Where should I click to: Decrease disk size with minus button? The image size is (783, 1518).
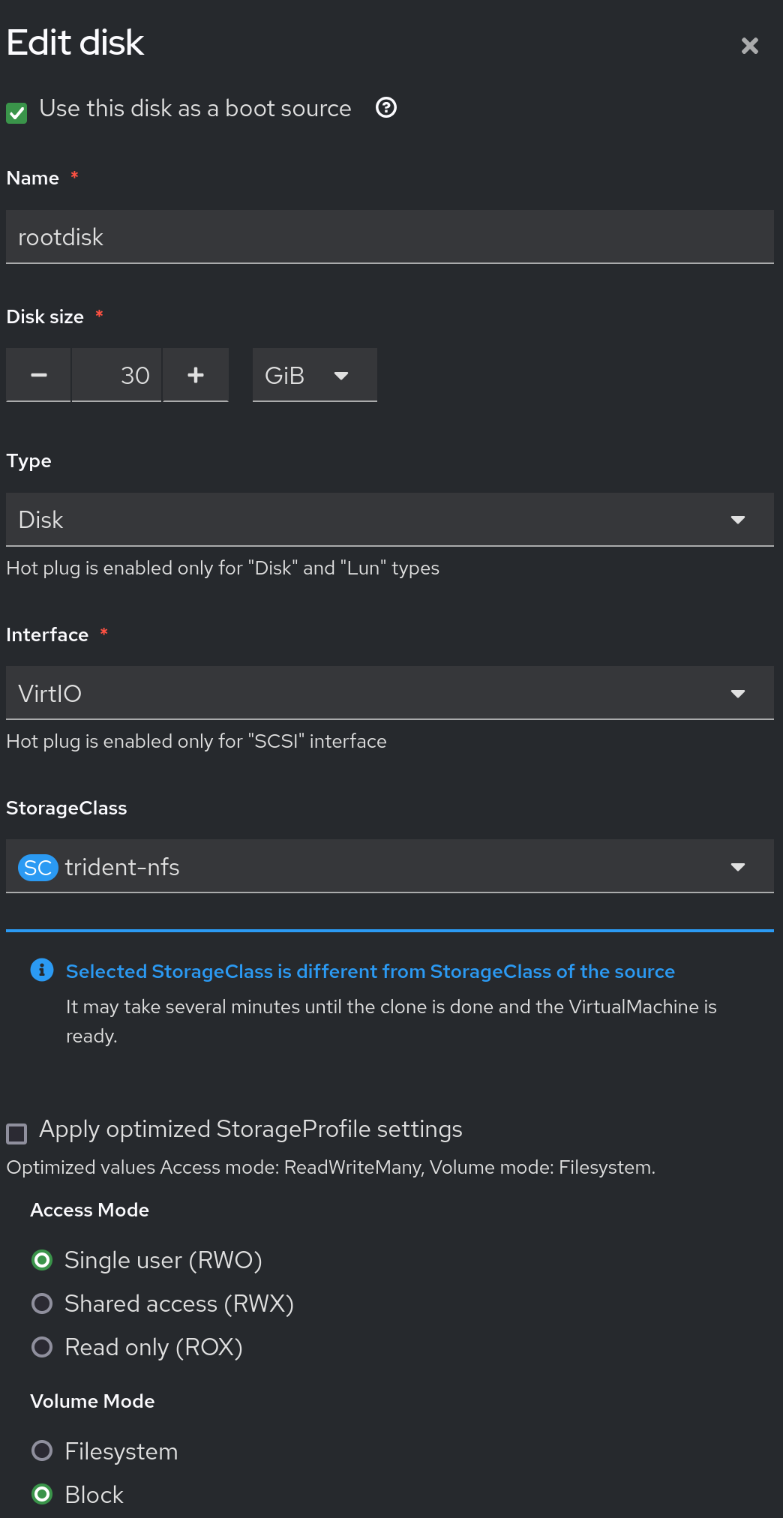click(x=39, y=375)
